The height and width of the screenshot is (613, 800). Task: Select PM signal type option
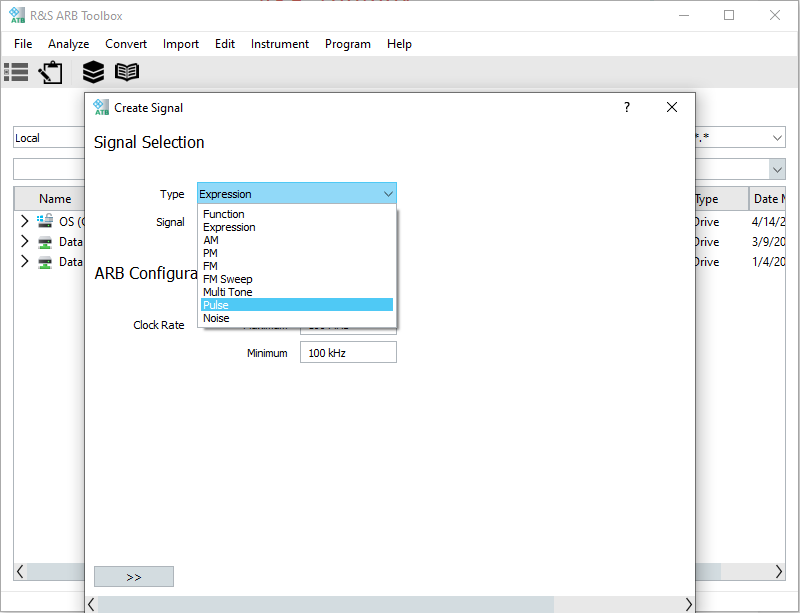coord(297,253)
